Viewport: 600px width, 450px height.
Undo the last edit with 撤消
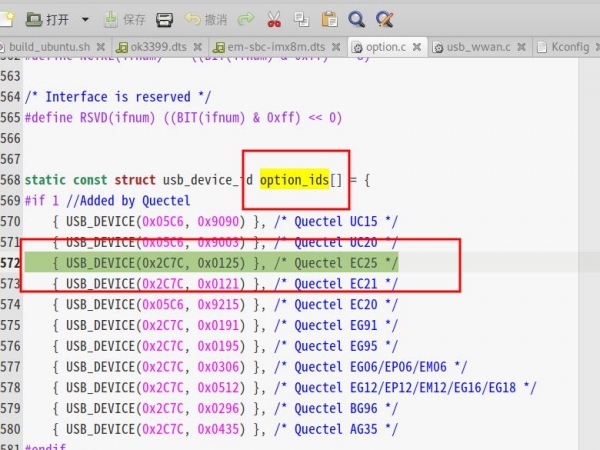click(x=203, y=19)
